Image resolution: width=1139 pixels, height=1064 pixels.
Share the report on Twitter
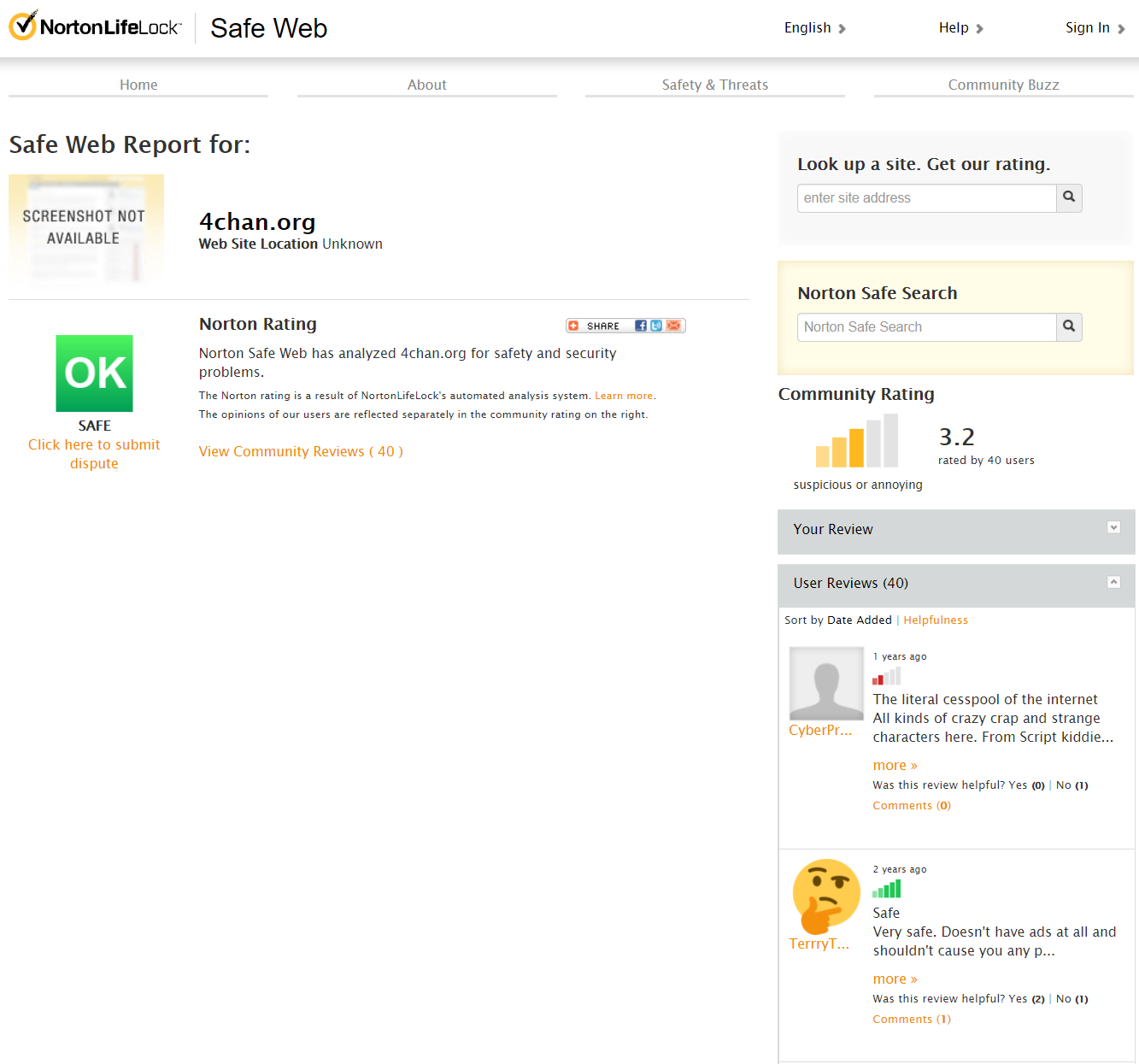pyautogui.click(x=656, y=326)
